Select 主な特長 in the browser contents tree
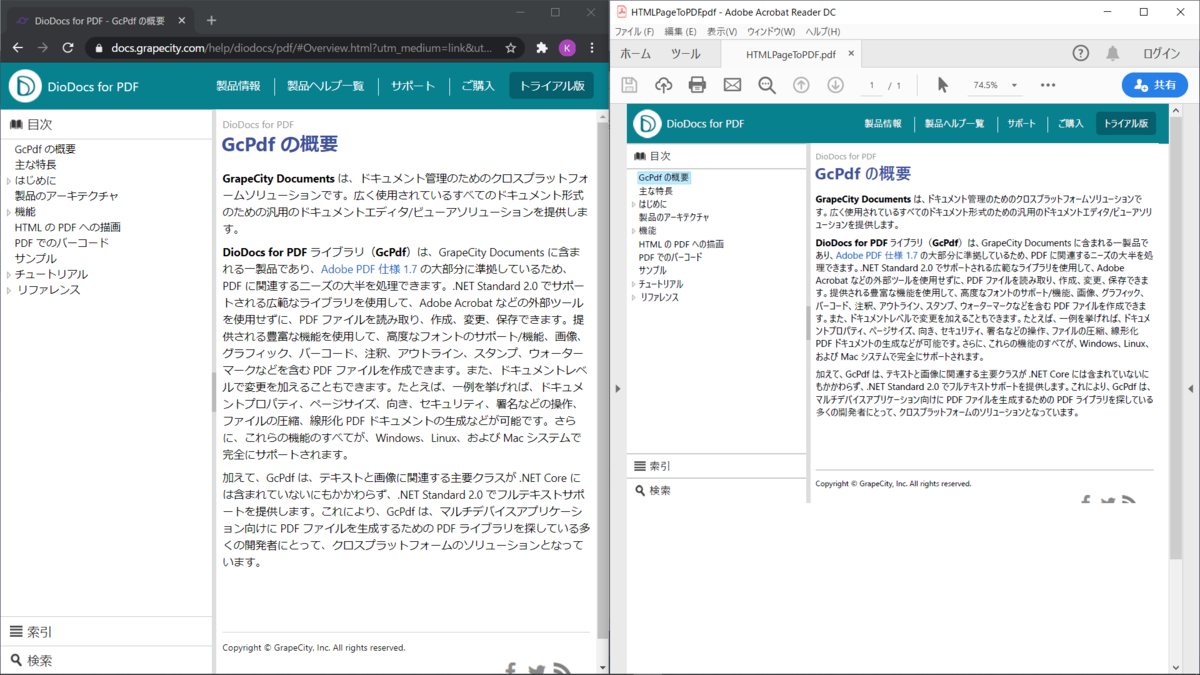This screenshot has height=675, width=1200. tap(35, 165)
